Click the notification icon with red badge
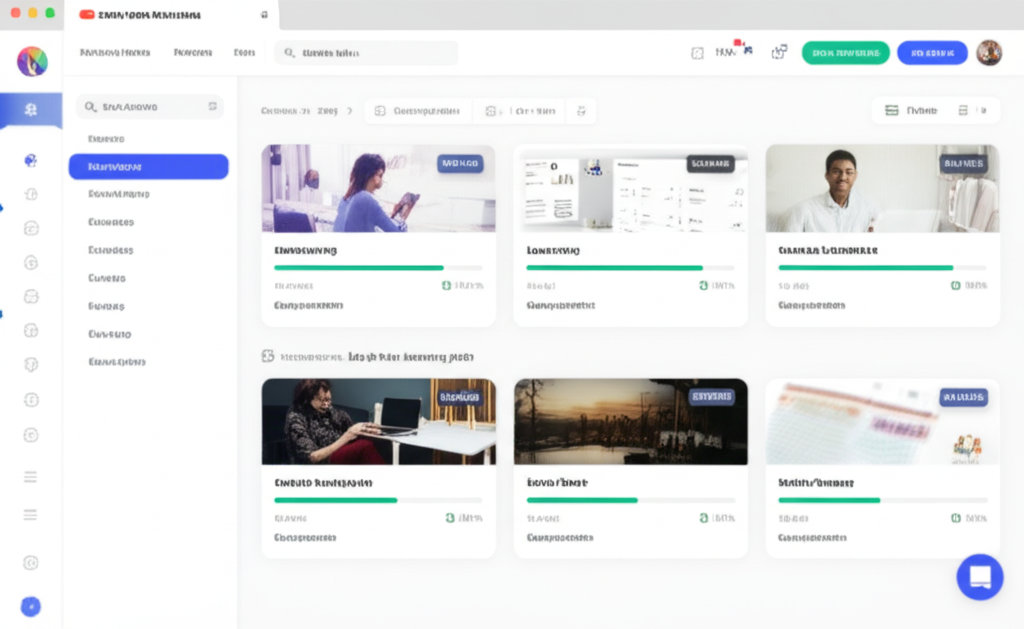The image size is (1024, 629). 727,52
